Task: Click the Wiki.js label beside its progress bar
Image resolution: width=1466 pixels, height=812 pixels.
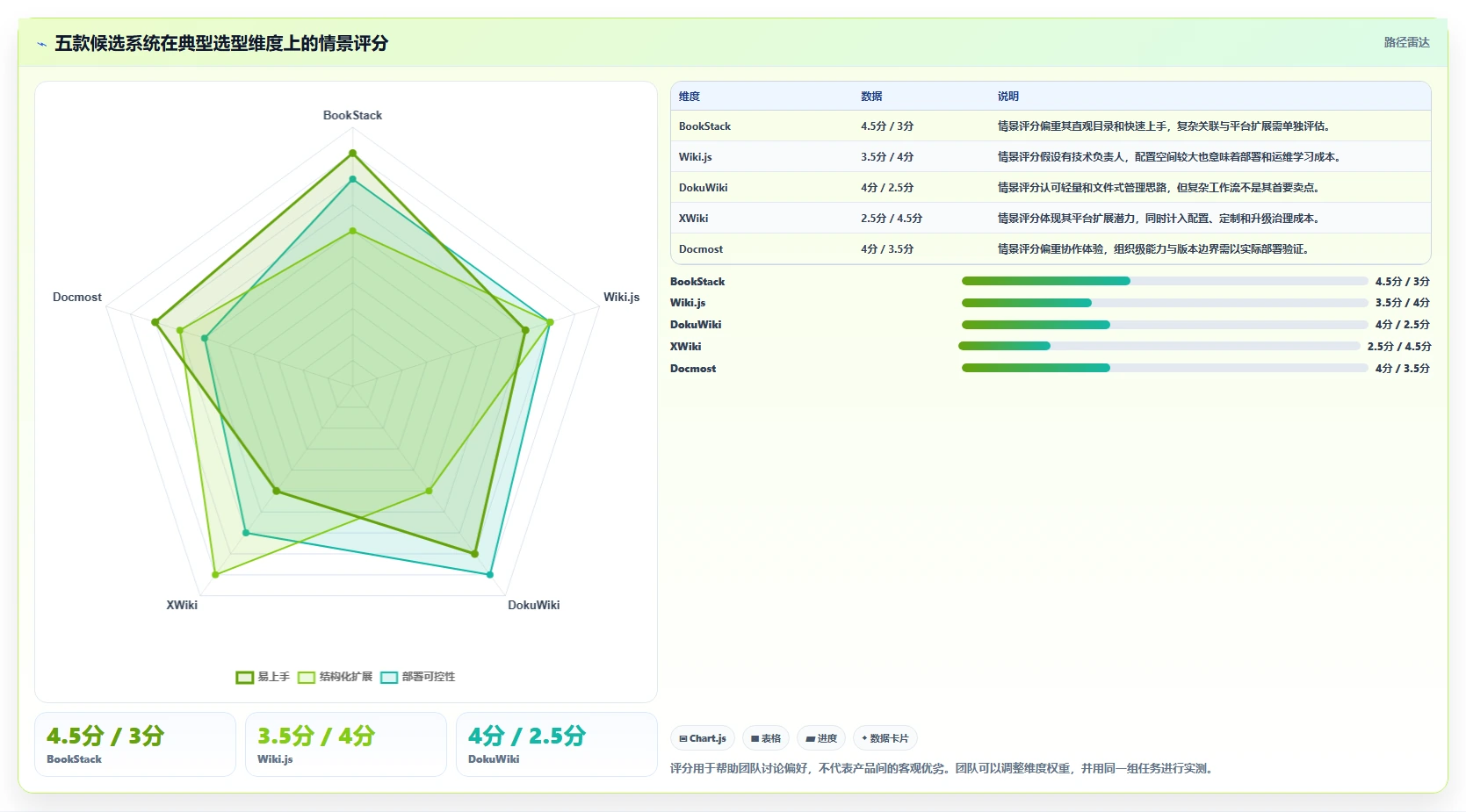Action: 688,303
